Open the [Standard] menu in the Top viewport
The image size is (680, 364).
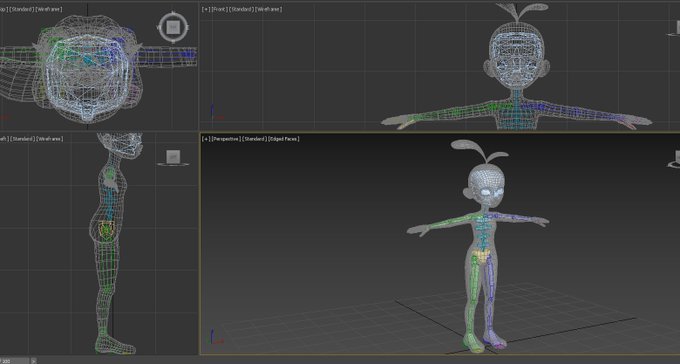coord(21,9)
